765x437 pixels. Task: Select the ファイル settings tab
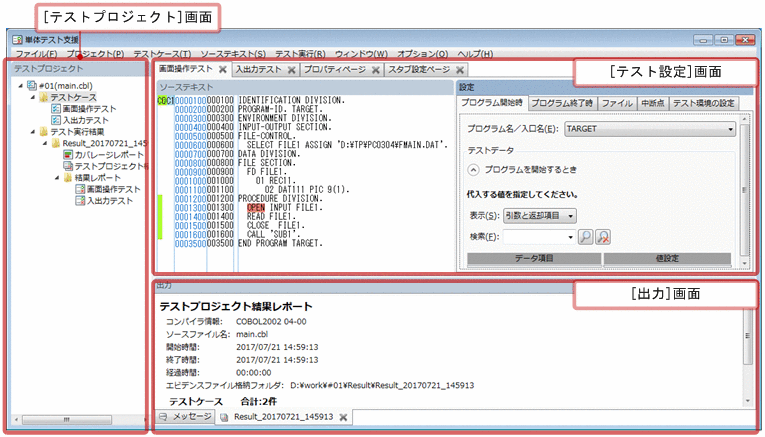[617, 103]
